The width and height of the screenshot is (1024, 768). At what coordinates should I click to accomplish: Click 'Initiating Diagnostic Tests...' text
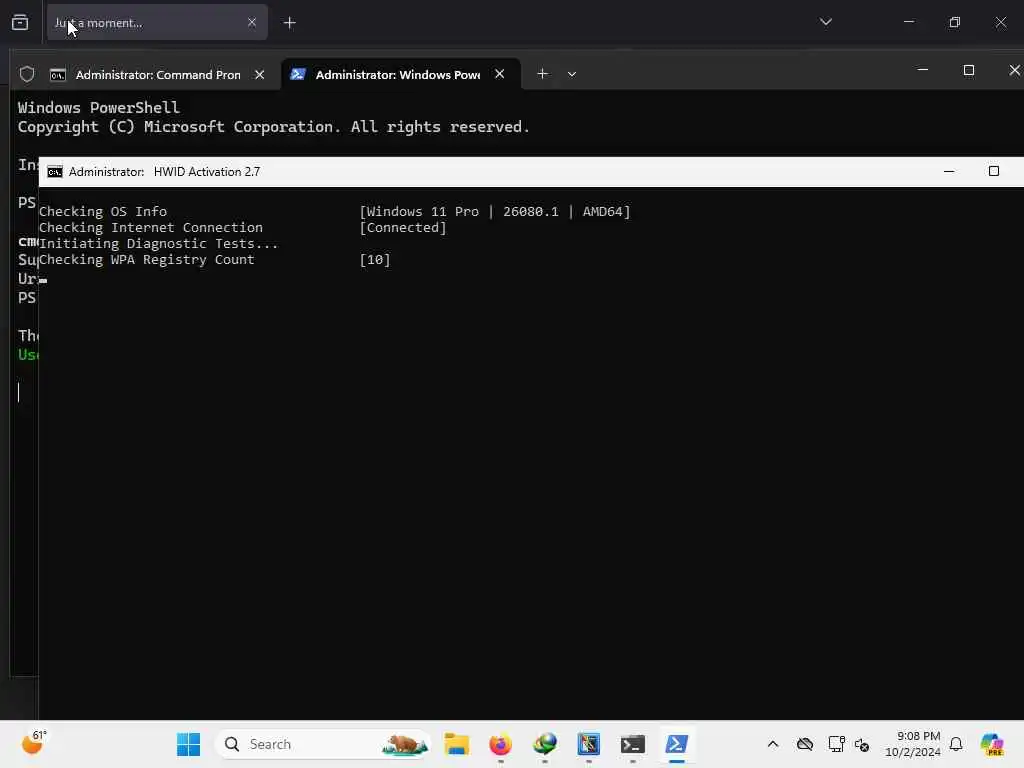coord(159,244)
